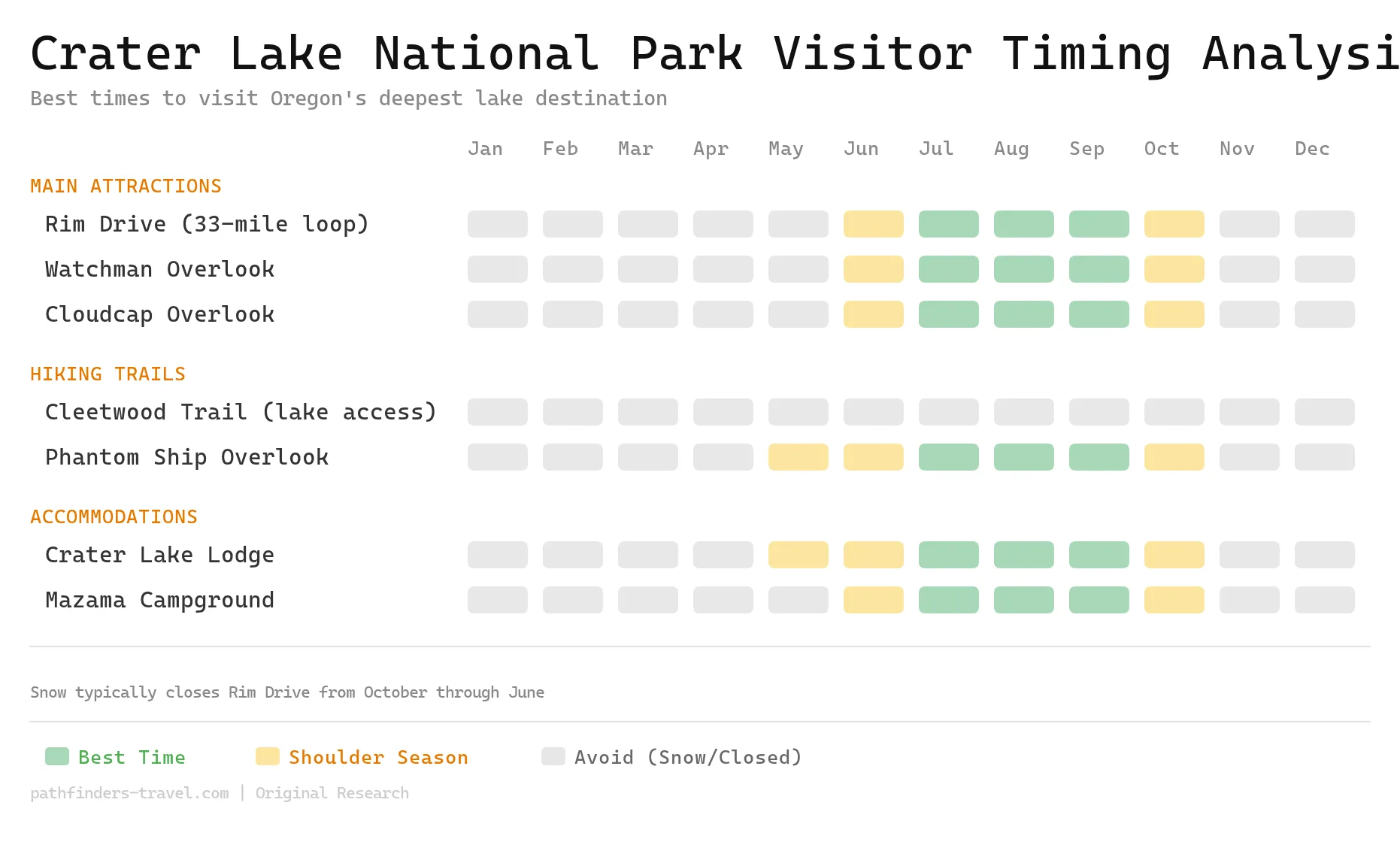Open the MAIN ATTRACTIONS section header
Viewport: 1400px width, 857px height.
point(126,186)
